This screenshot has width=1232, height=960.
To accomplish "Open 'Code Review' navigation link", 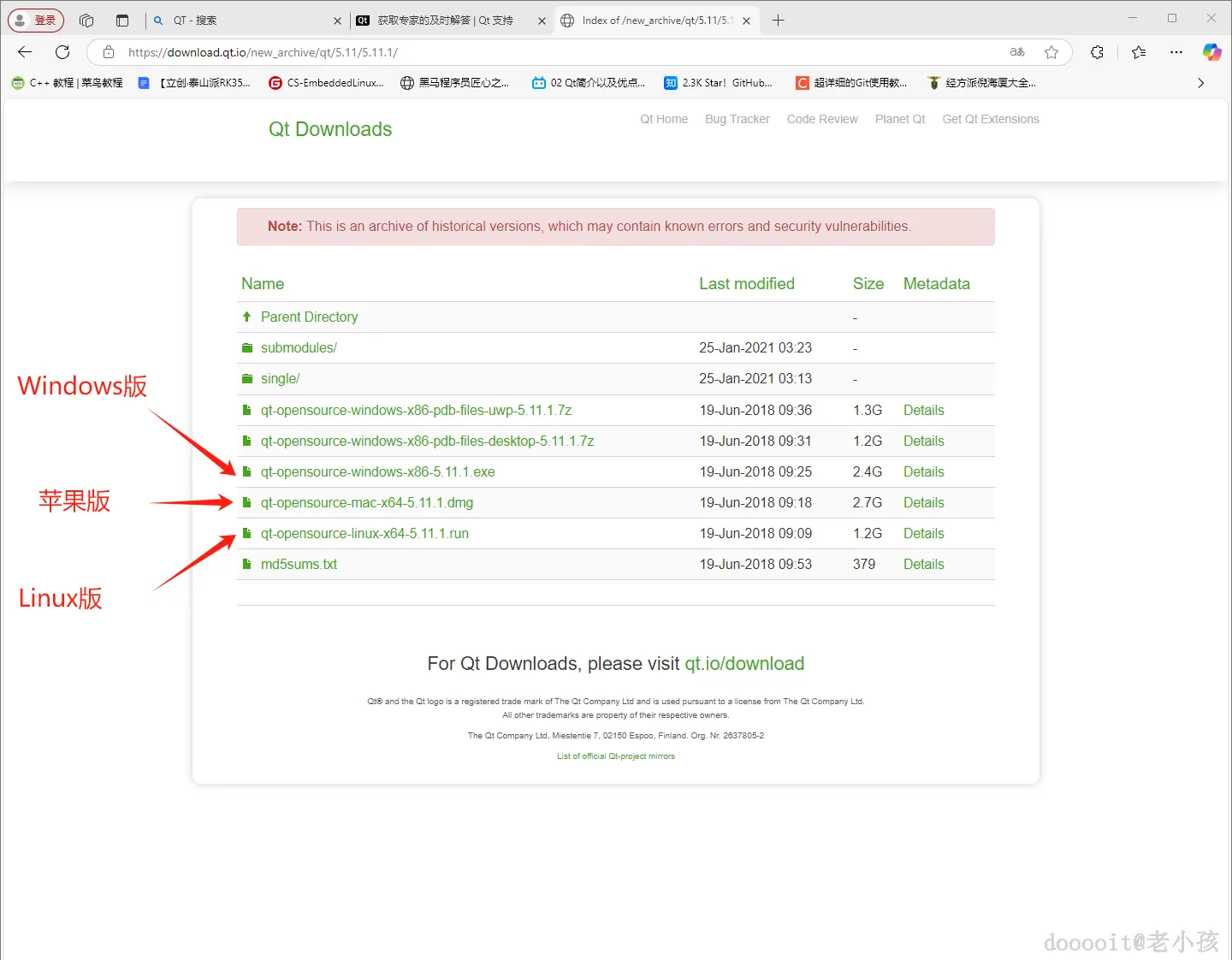I will point(822,119).
